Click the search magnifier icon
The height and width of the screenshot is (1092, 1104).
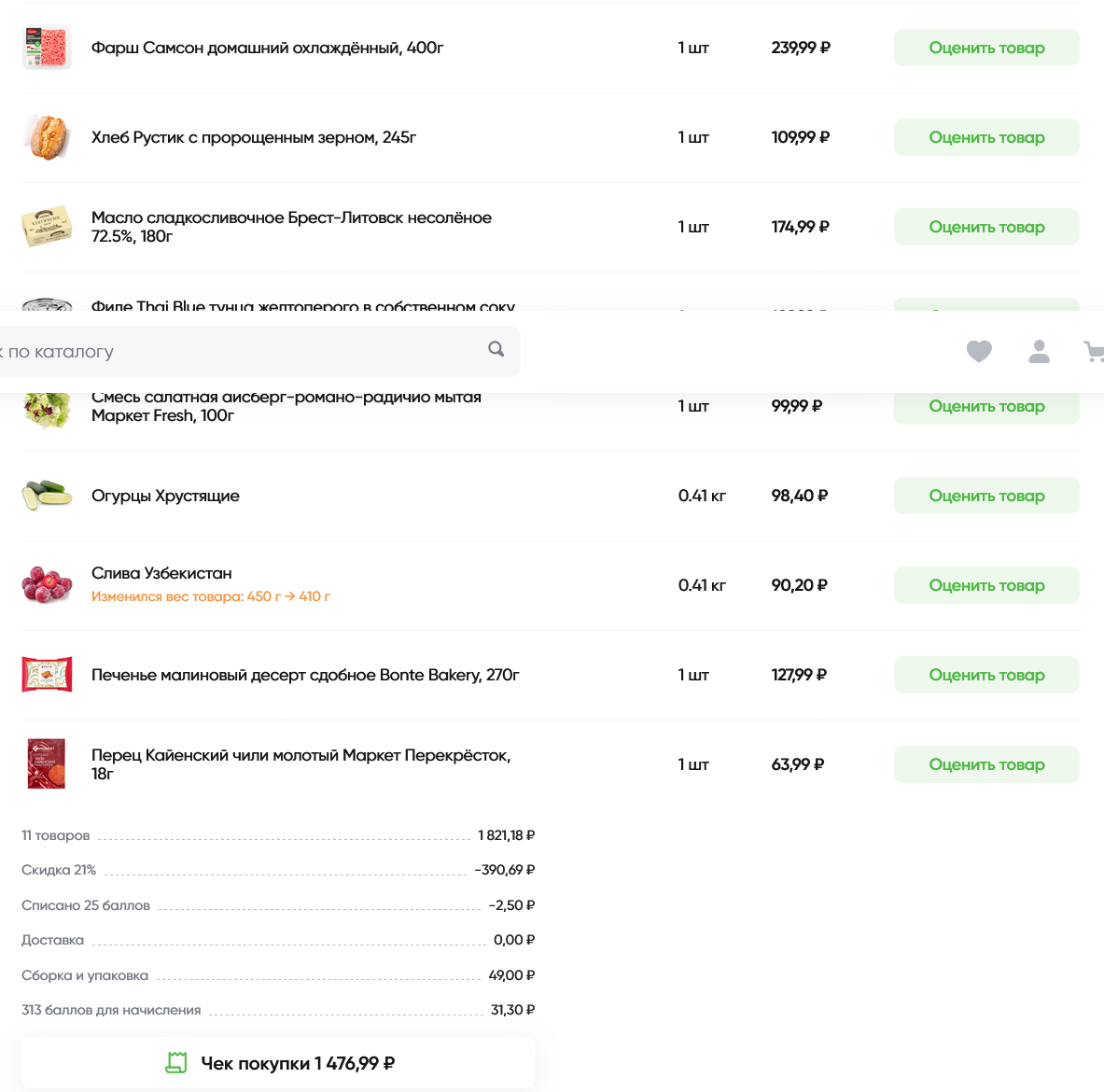pos(496,349)
